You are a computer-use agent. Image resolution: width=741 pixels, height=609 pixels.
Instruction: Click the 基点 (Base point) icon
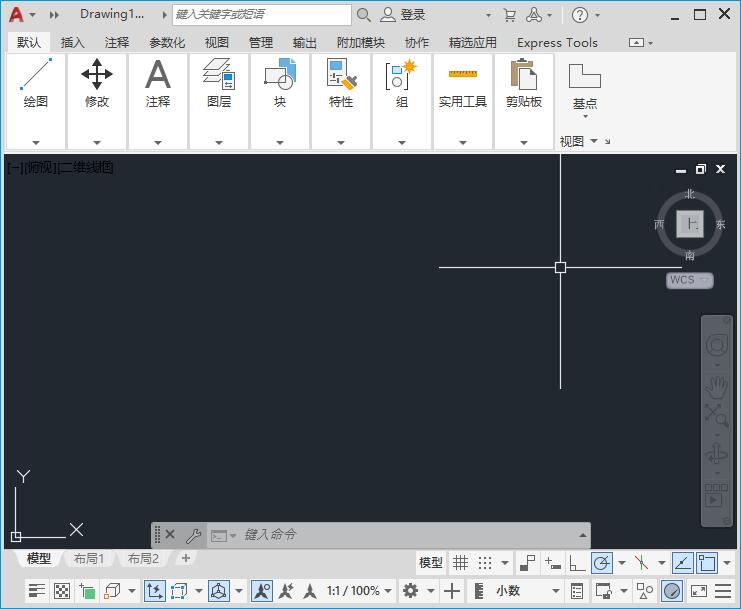(x=585, y=76)
